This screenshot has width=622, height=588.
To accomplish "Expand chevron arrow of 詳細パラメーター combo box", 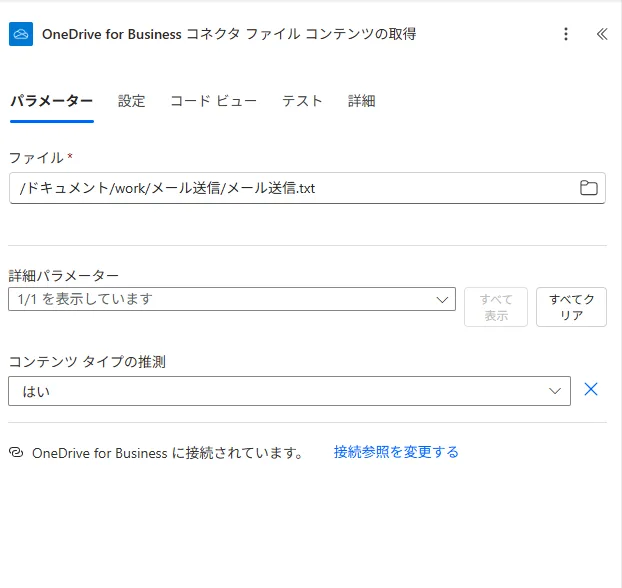I will [442, 300].
